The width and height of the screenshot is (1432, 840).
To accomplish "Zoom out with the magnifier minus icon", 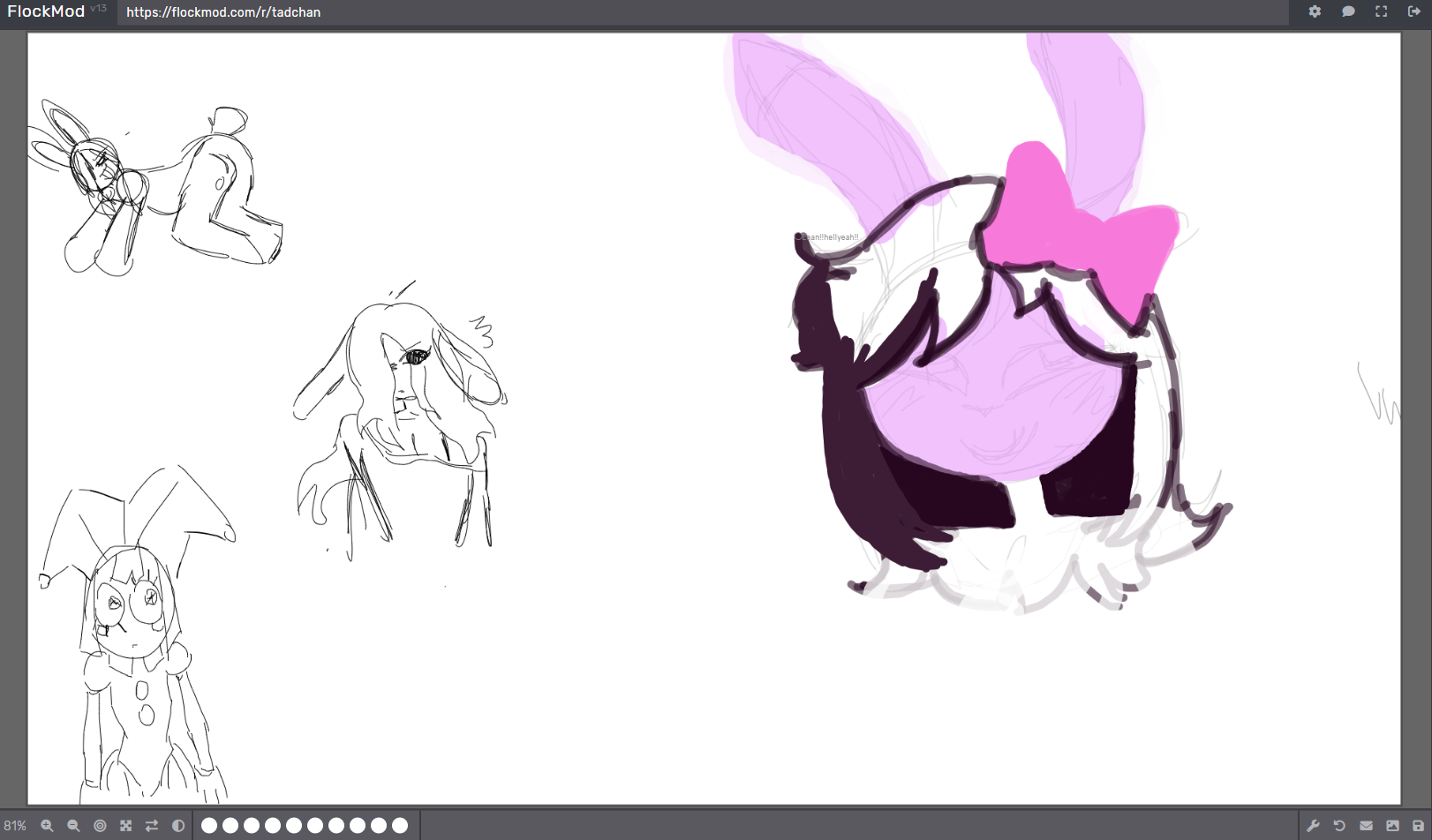I will click(x=73, y=826).
